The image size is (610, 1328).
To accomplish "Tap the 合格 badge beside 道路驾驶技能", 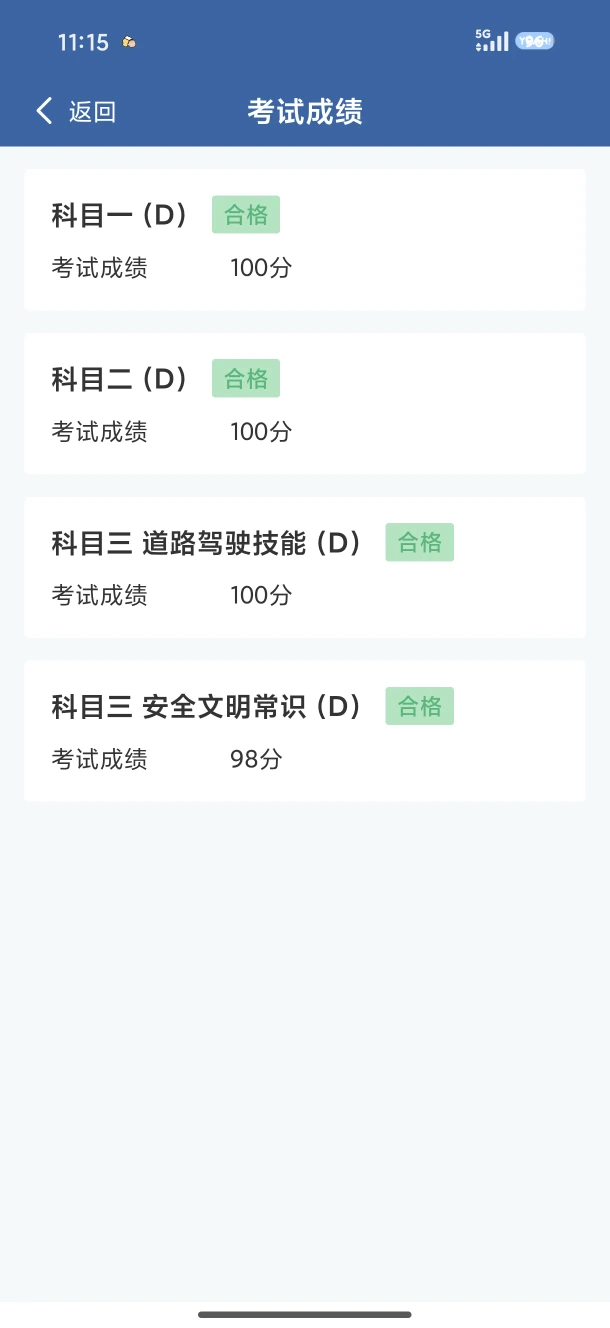I will 420,543.
